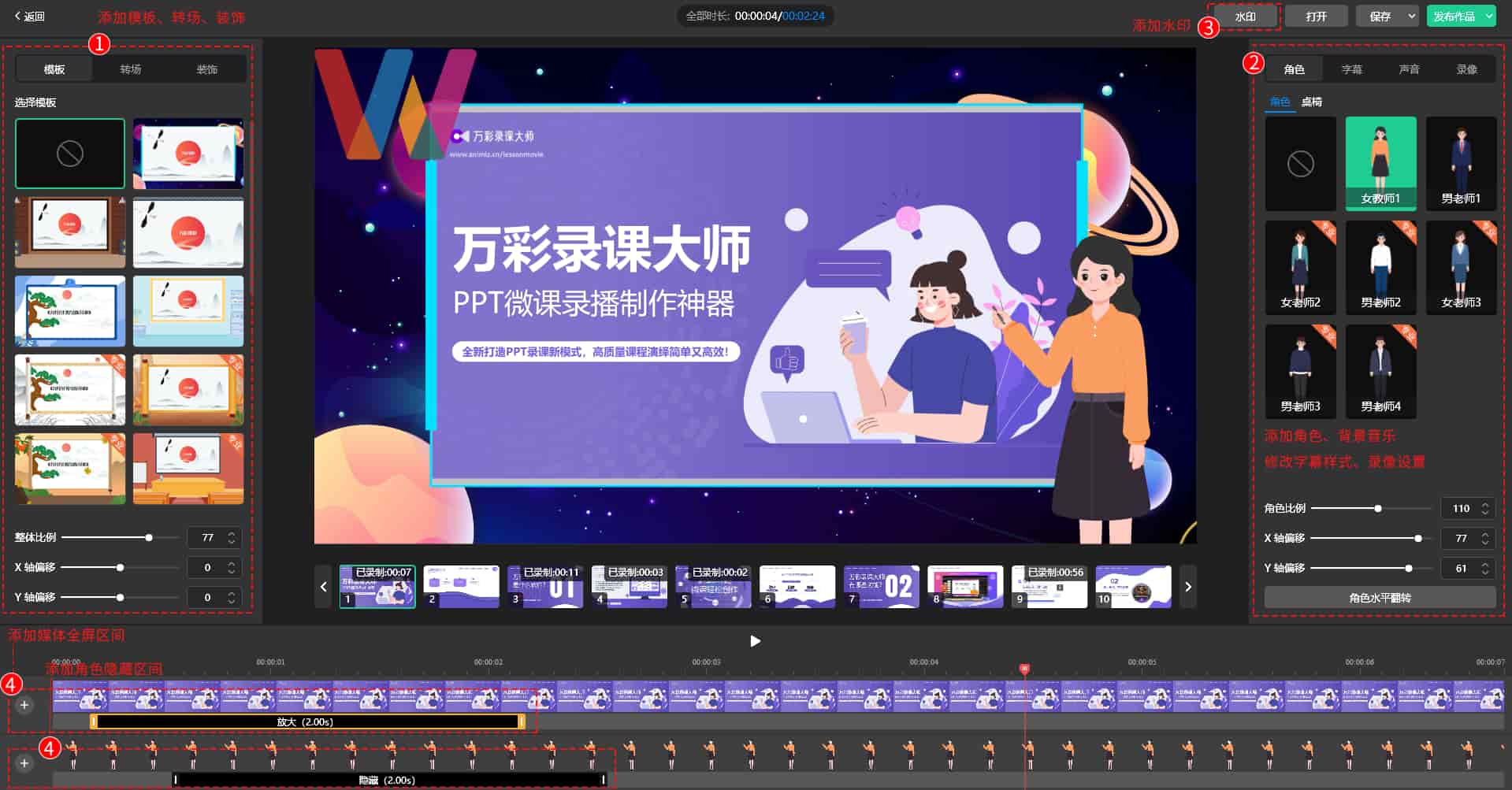Click the 返回 back arrow
Image resolution: width=1512 pixels, height=790 pixels.
coord(30,16)
